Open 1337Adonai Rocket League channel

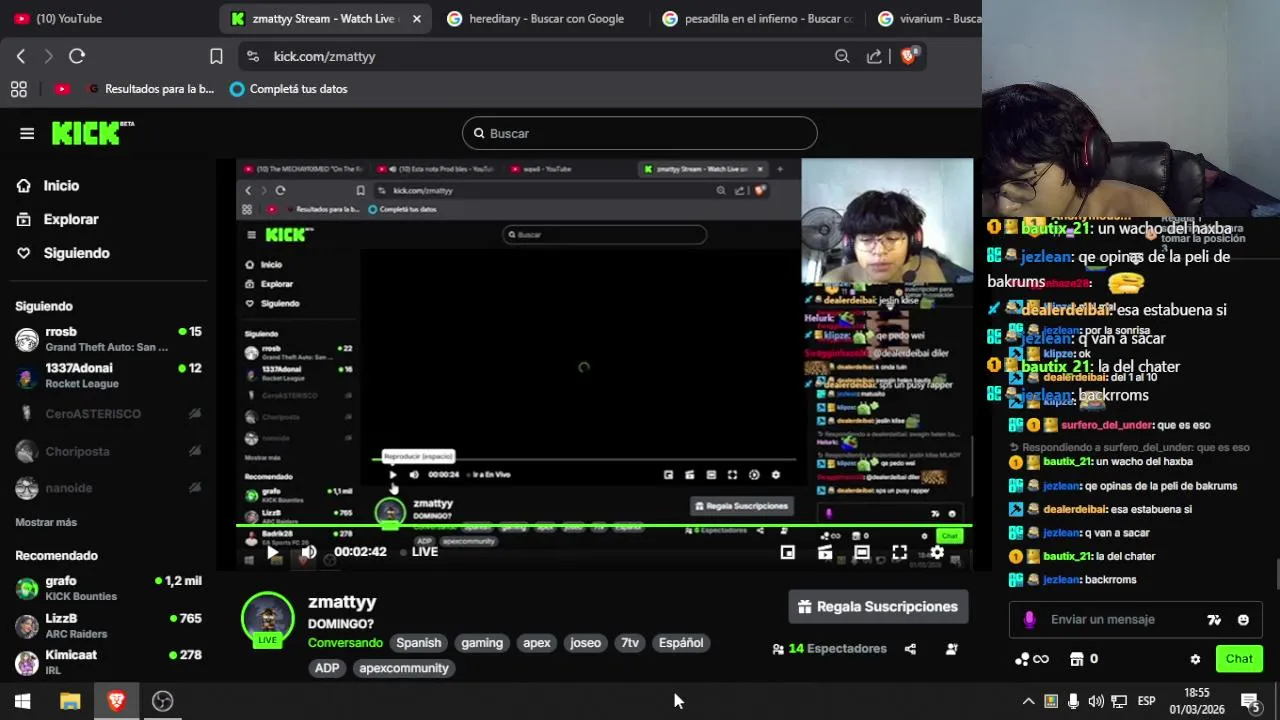(x=108, y=375)
